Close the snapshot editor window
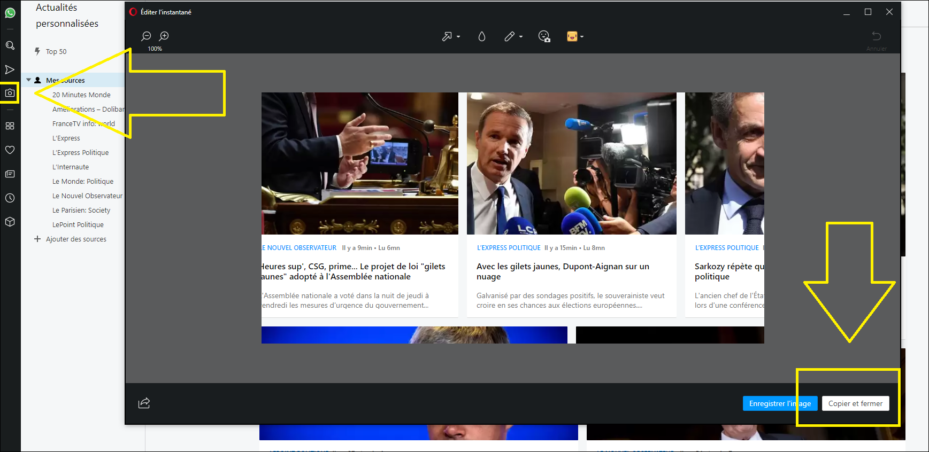The width and height of the screenshot is (929, 452). [889, 12]
